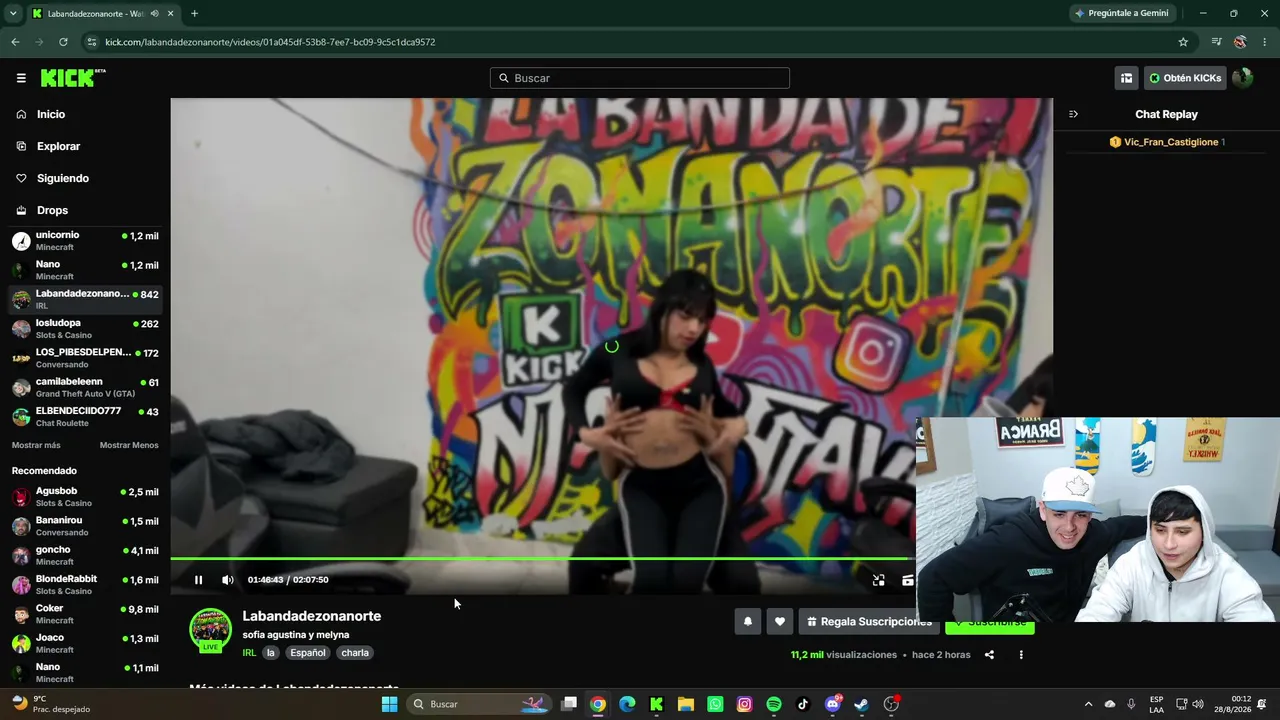The width and height of the screenshot is (1280, 720).
Task: Open the Labandadezonanorte channel name link
Action: point(311,616)
